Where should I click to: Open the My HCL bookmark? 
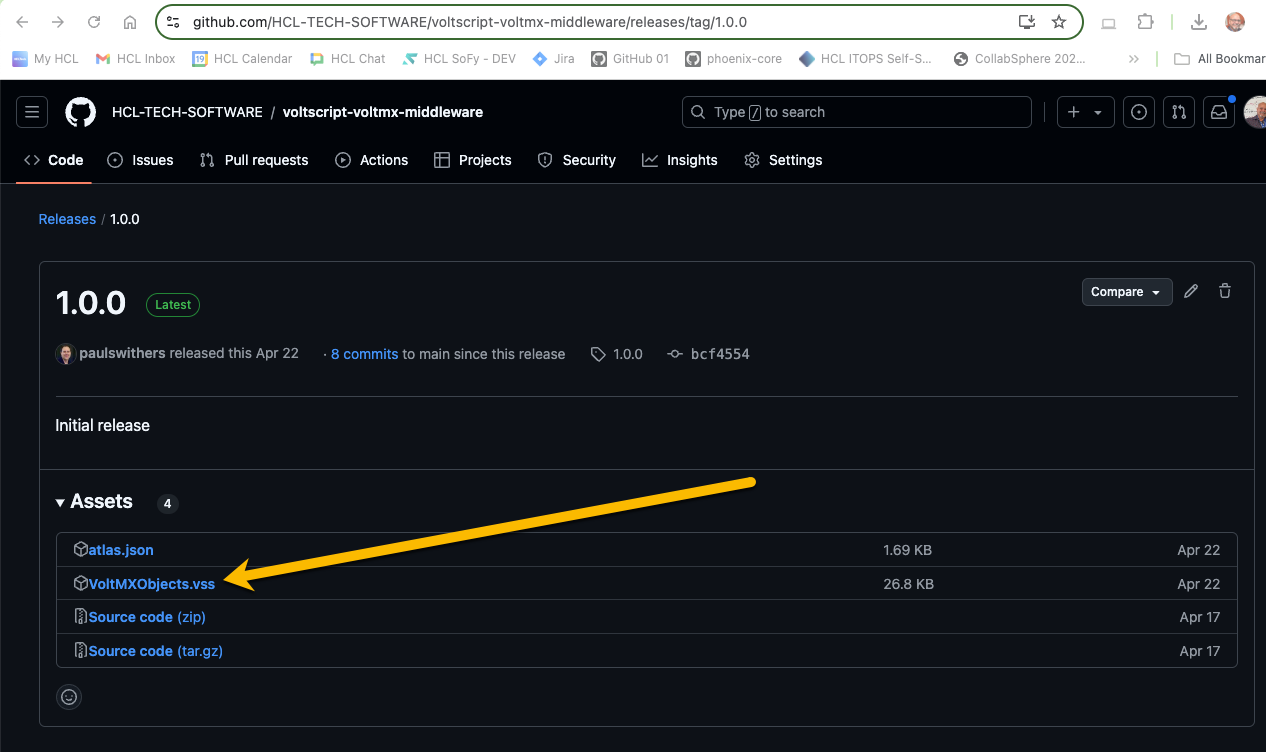(x=45, y=59)
